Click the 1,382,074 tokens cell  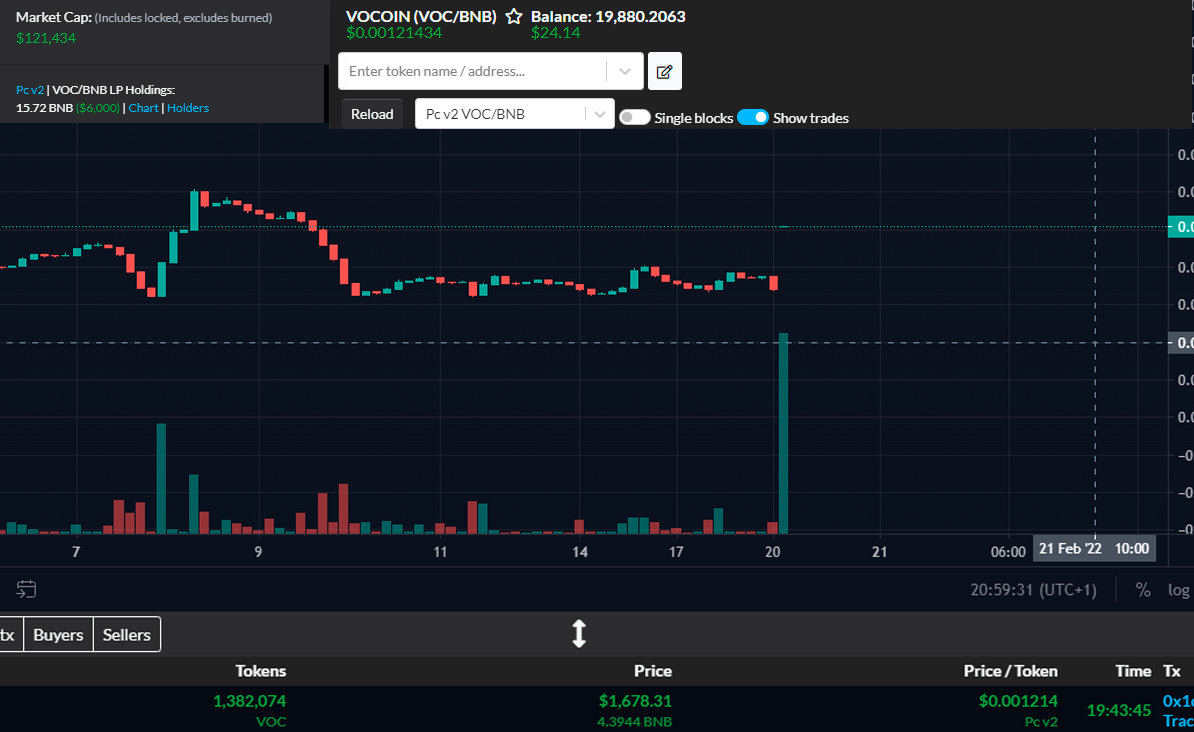click(x=250, y=701)
